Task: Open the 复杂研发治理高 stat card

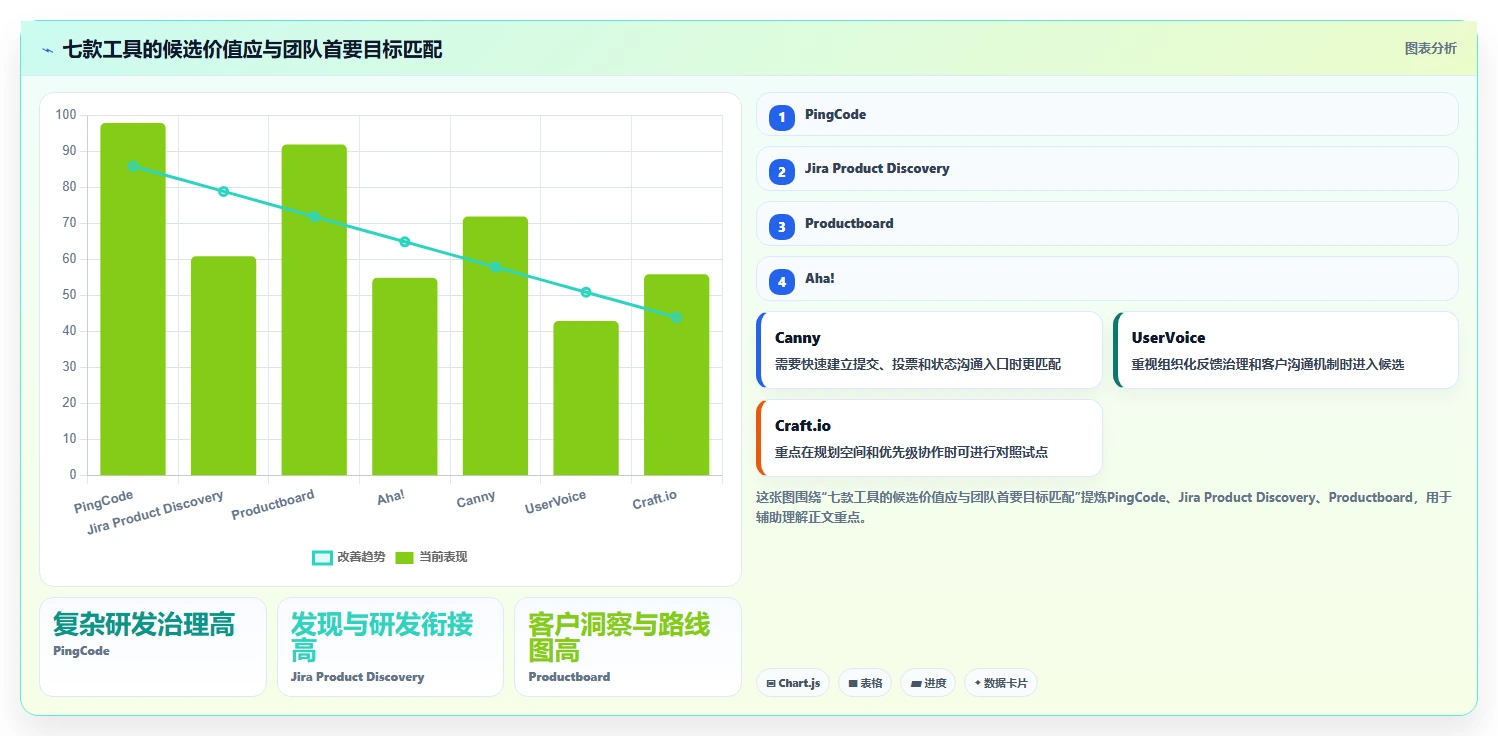Action: click(x=153, y=647)
